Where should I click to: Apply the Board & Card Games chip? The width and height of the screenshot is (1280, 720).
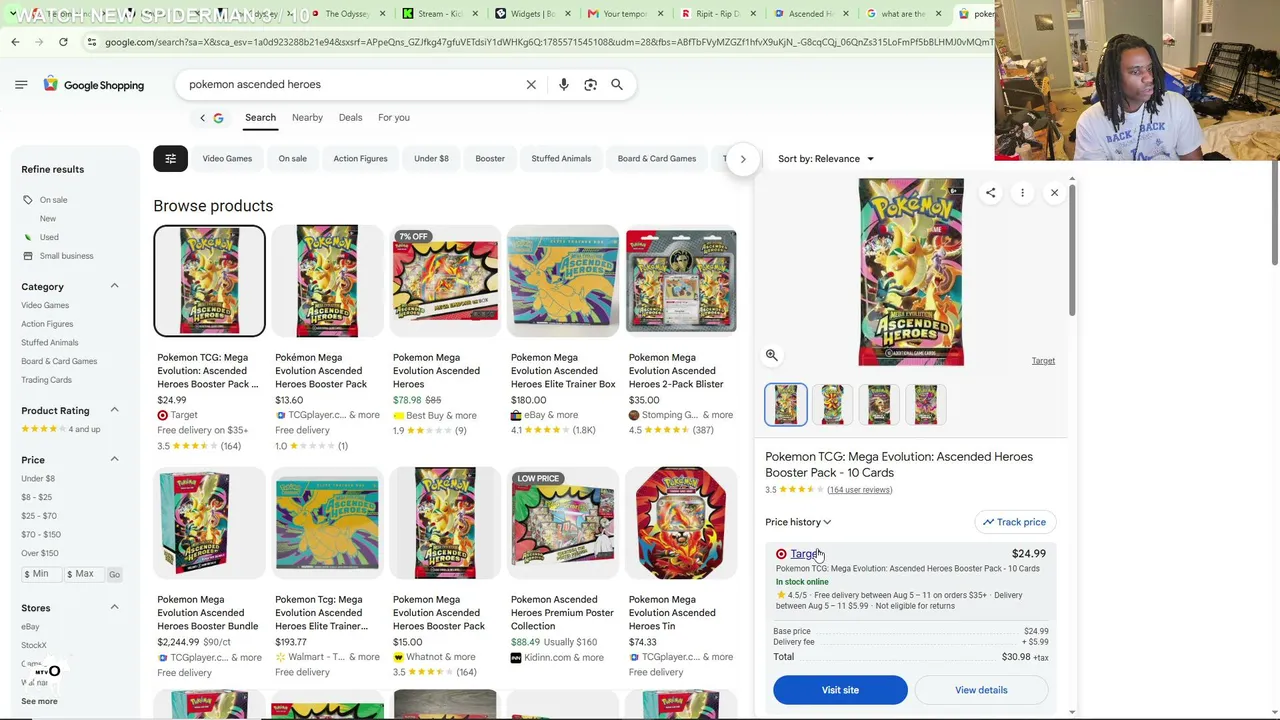pos(656,159)
